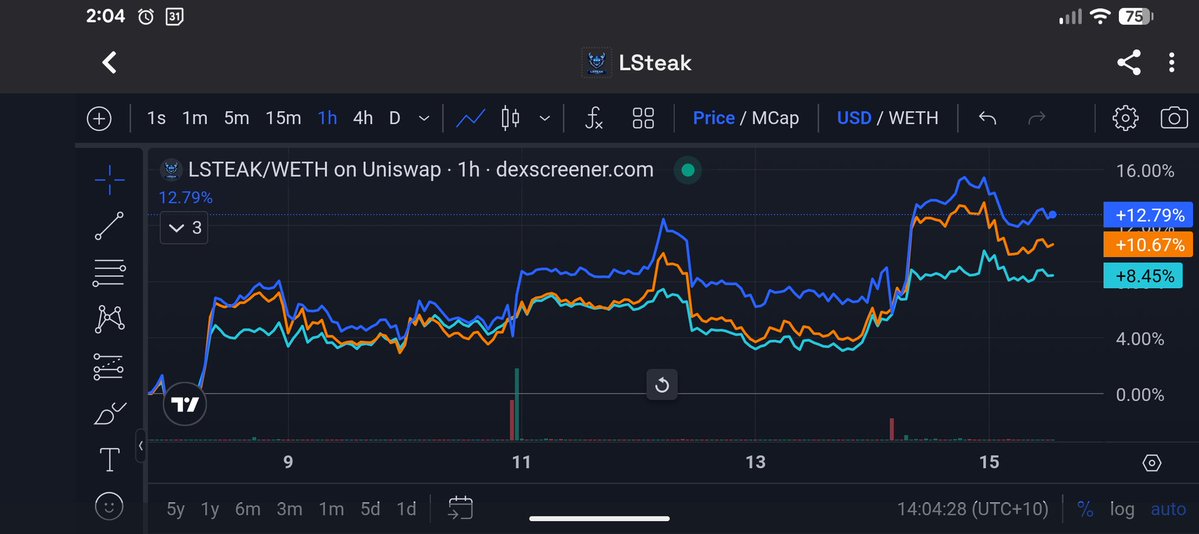The height and width of the screenshot is (534, 1199).
Task: Select the line chart style icon
Action: point(470,119)
